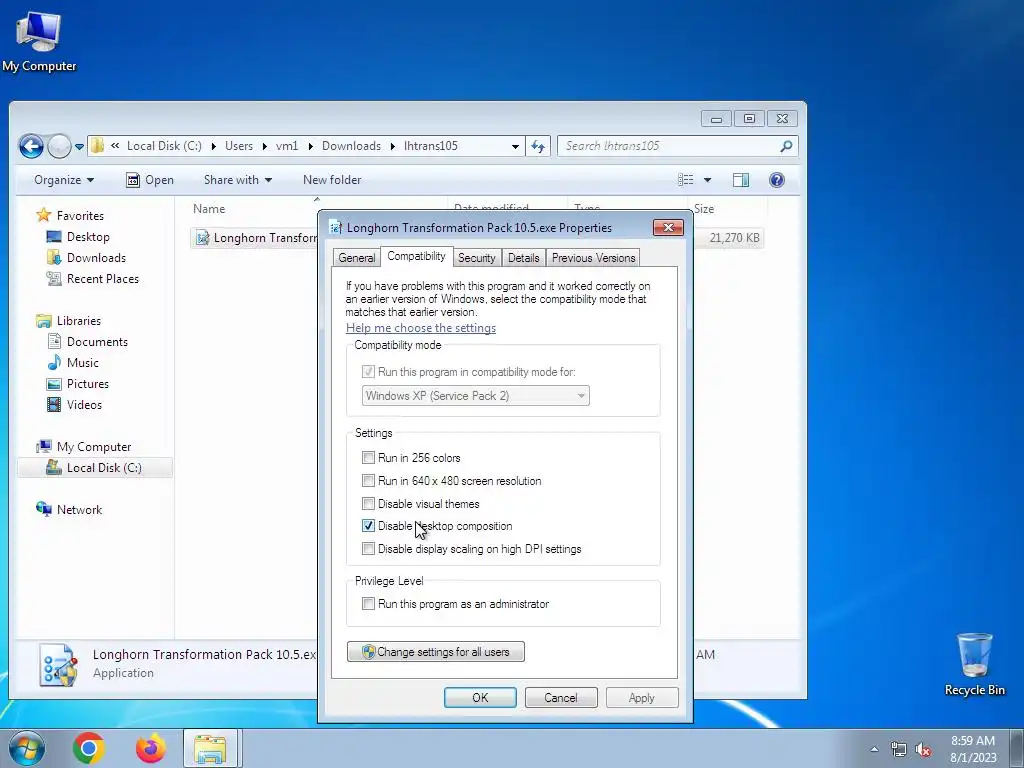Select Recent Places in sidebar
Screen dimensions: 1024x768
102,278
